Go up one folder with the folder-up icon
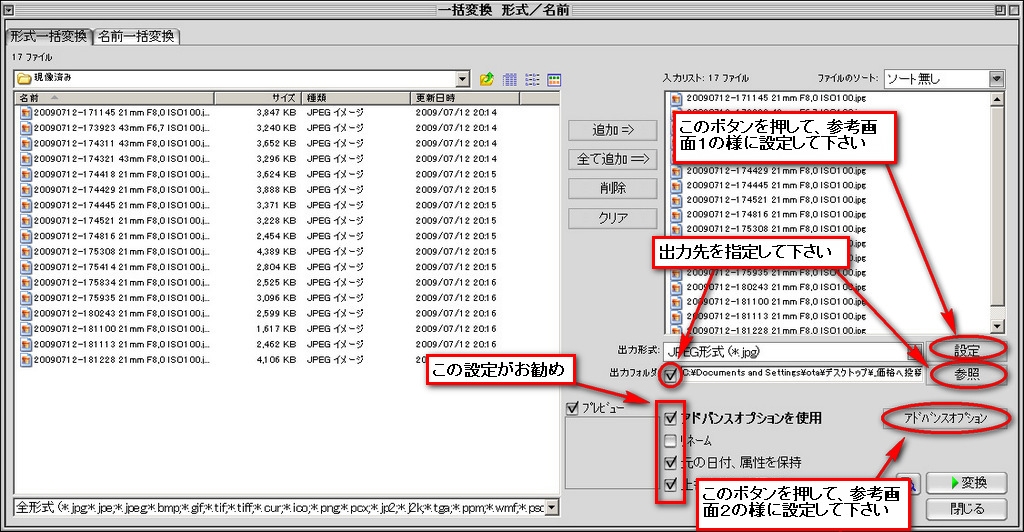This screenshot has height=532, width=1024. (487, 80)
